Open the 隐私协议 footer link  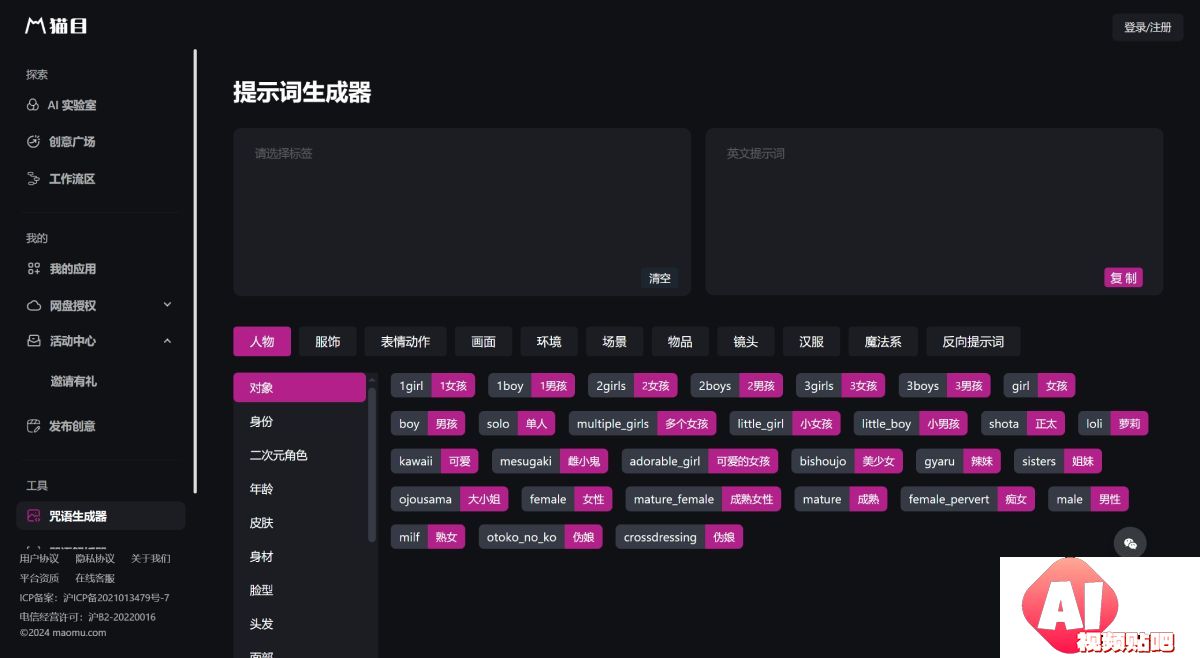(95, 558)
